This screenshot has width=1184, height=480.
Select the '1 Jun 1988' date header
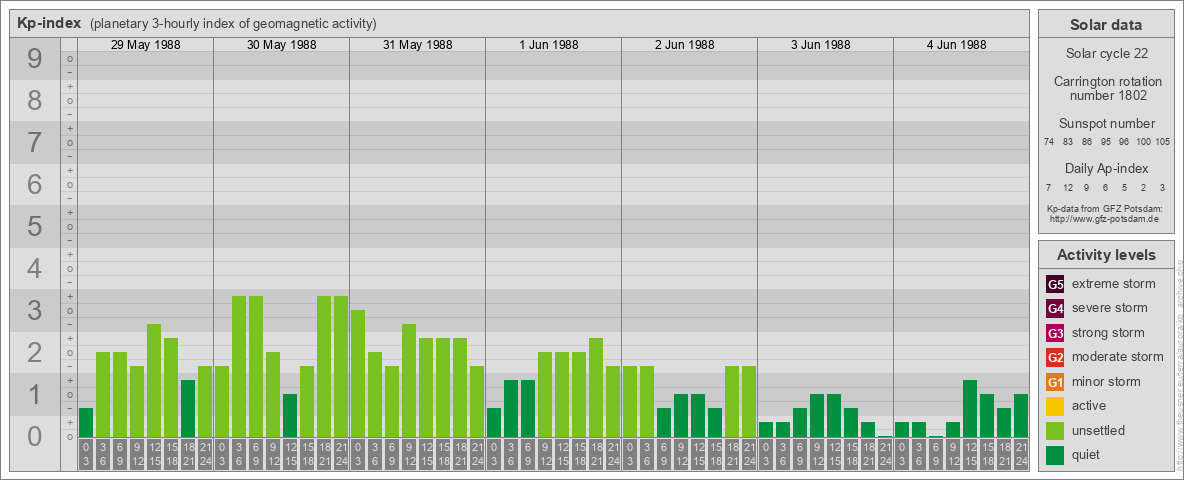click(x=549, y=45)
